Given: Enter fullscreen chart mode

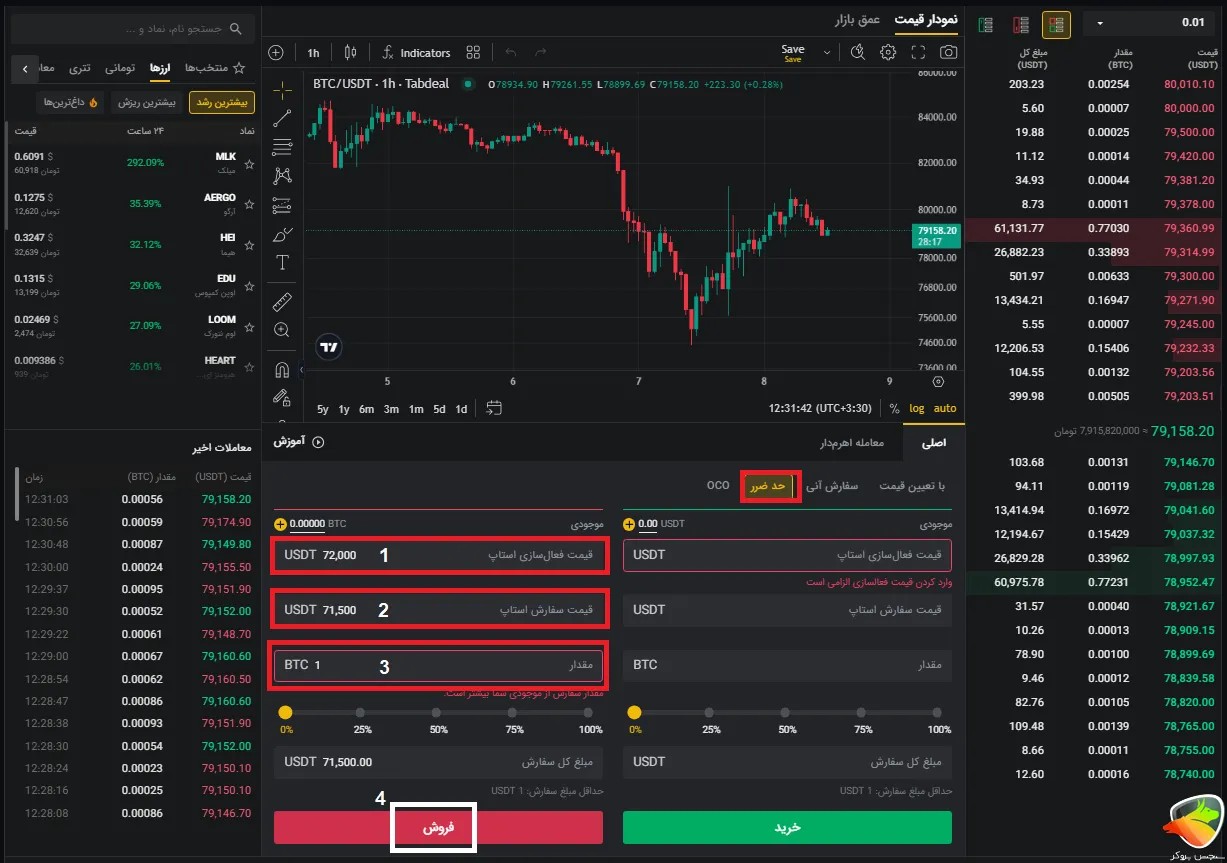Looking at the screenshot, I should pos(918,52).
